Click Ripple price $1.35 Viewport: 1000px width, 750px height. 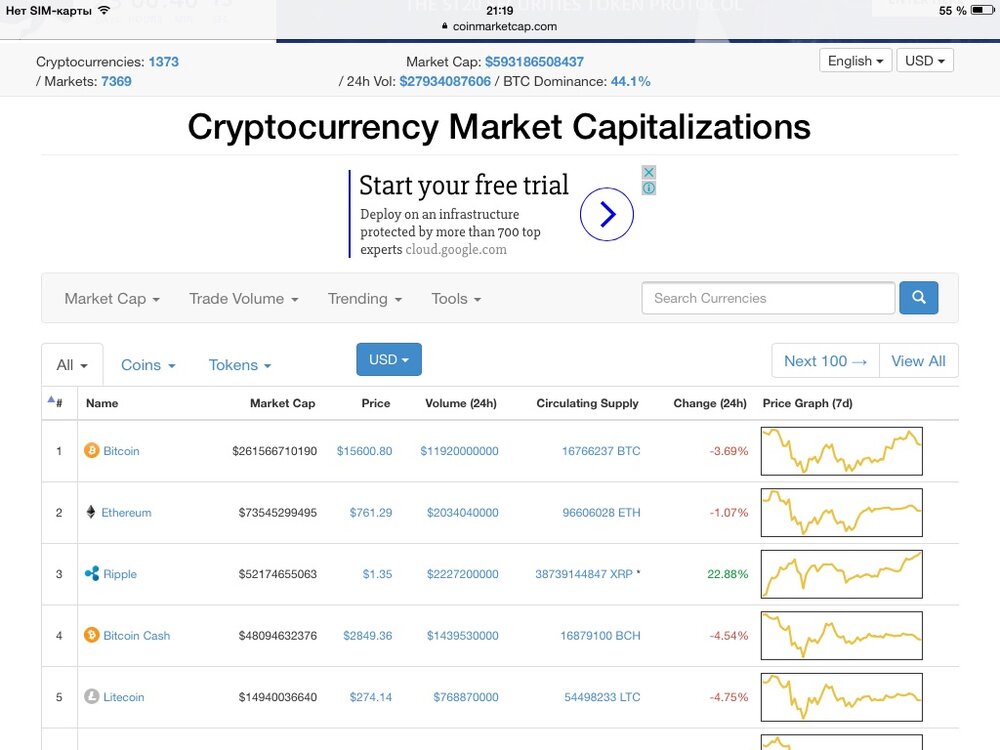[377, 574]
